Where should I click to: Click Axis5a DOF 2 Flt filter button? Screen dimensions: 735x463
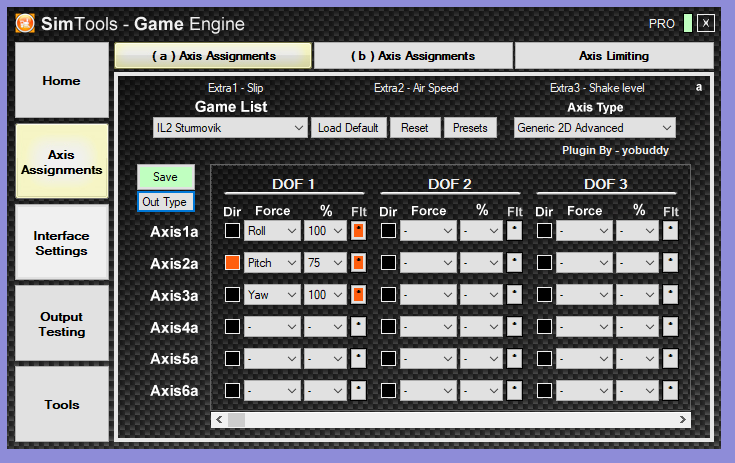coord(515,358)
